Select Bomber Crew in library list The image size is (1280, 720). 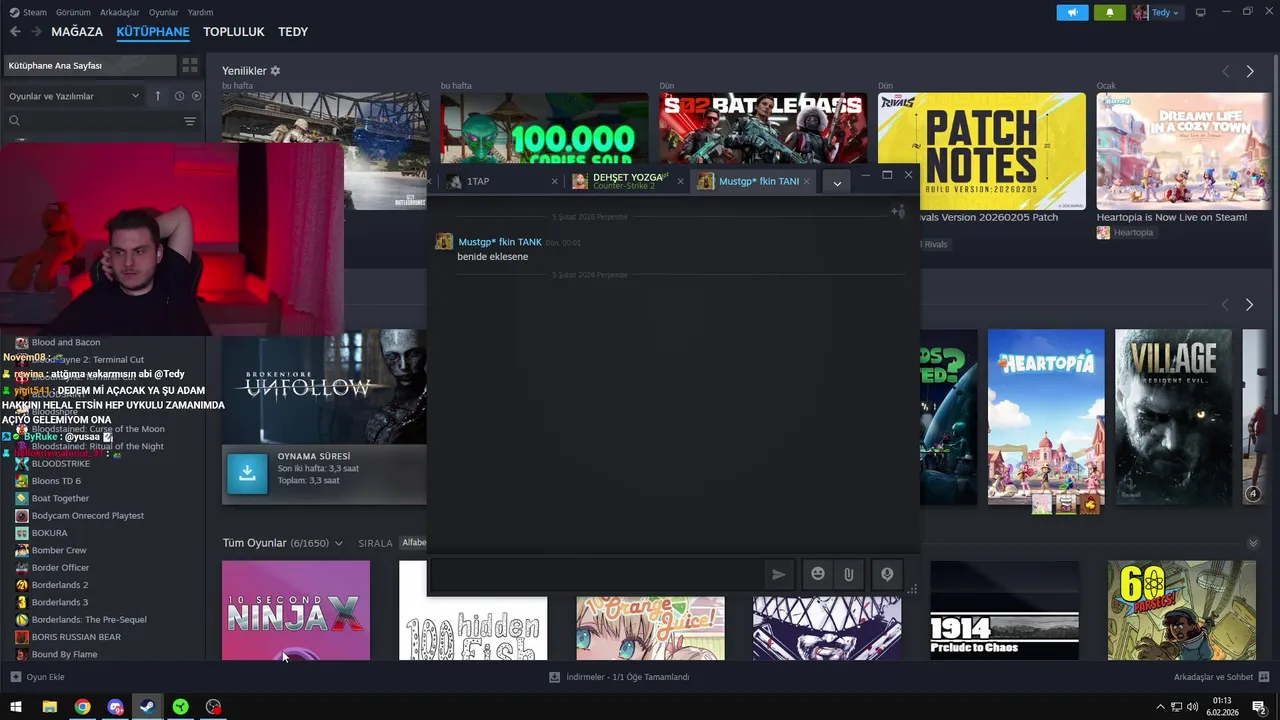[59, 550]
